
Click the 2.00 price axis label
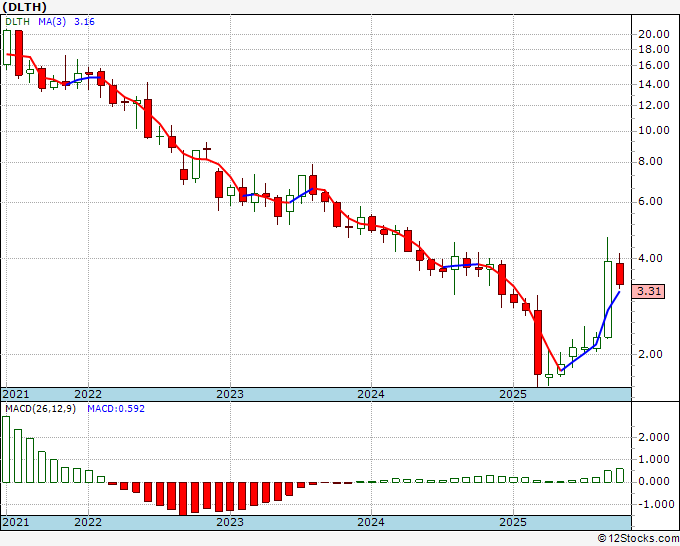[650, 354]
